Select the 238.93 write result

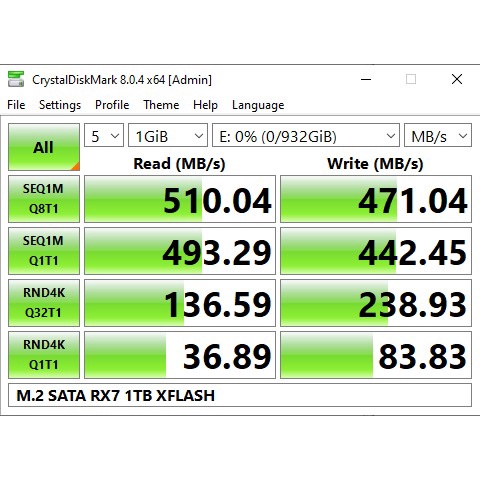[x=376, y=303]
